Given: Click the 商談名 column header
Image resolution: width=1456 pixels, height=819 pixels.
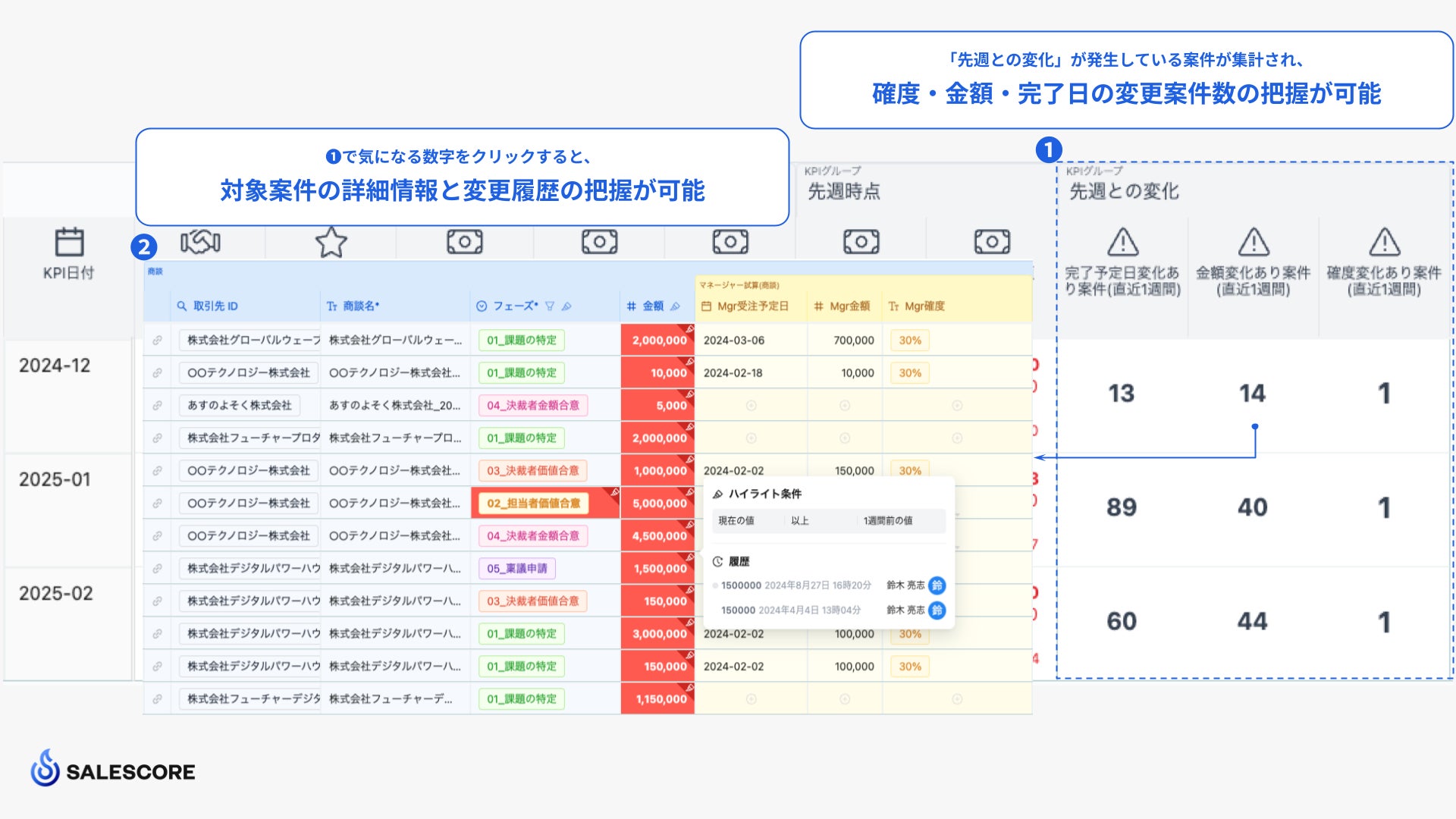Looking at the screenshot, I should [x=360, y=306].
